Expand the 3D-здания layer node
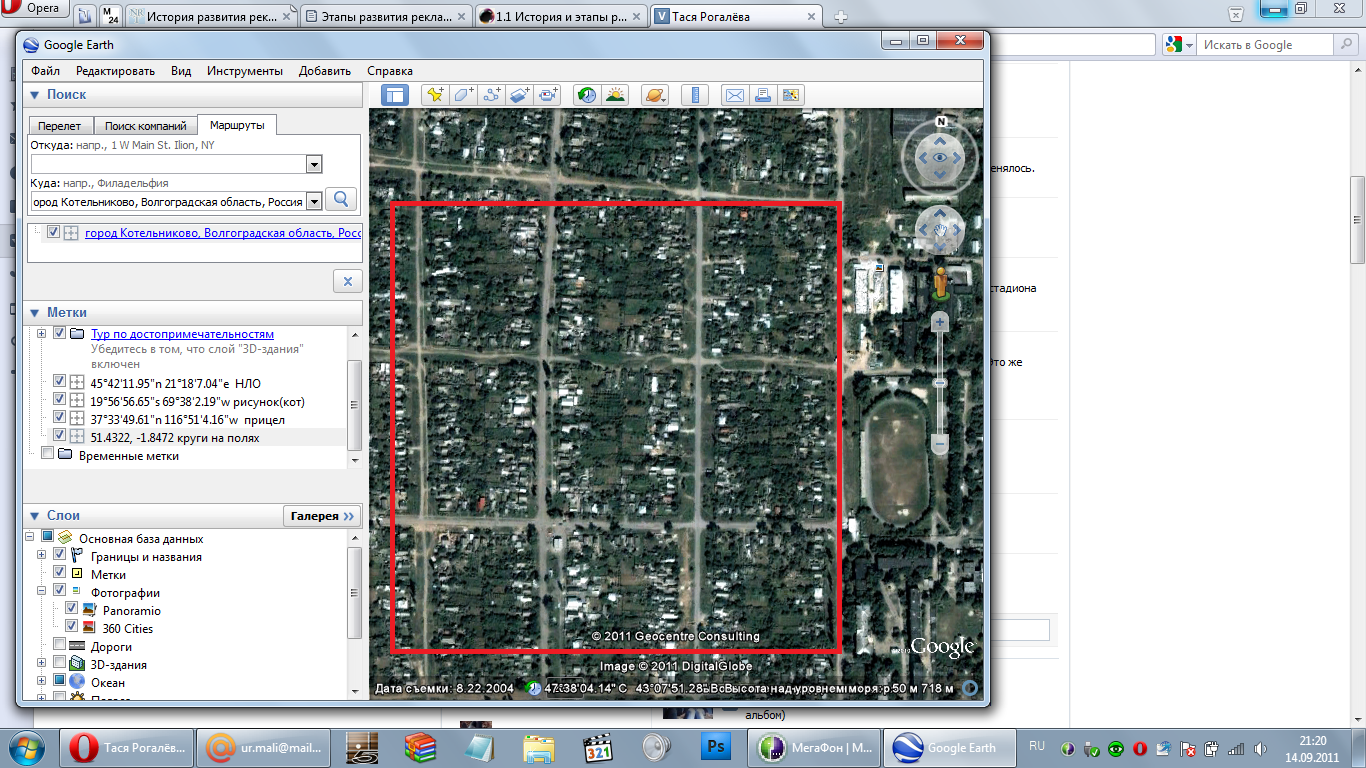The width and height of the screenshot is (1366, 768). pos(41,664)
